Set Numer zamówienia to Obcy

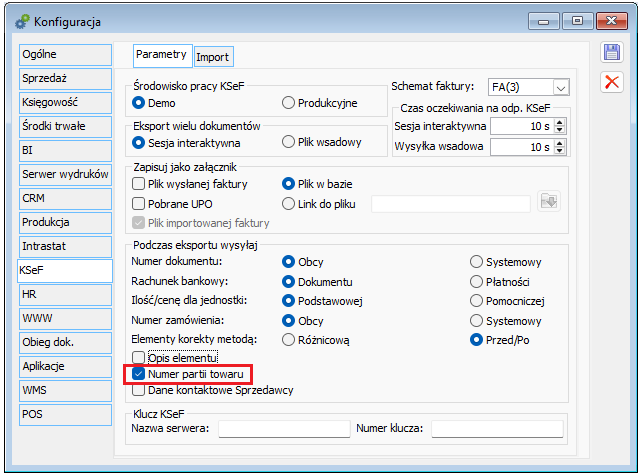(288, 320)
